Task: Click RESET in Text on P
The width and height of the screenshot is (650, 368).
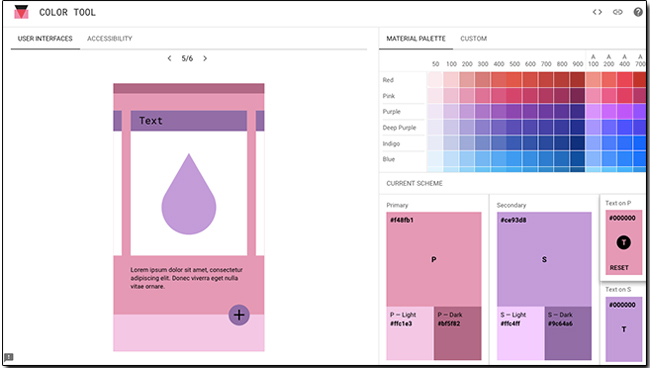Action: [619, 268]
